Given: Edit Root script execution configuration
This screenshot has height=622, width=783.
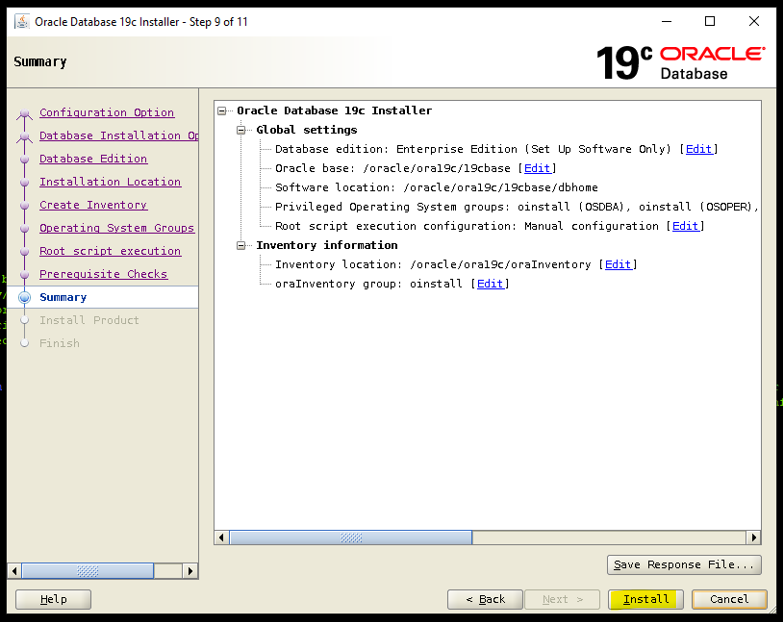Looking at the screenshot, I should 685,226.
